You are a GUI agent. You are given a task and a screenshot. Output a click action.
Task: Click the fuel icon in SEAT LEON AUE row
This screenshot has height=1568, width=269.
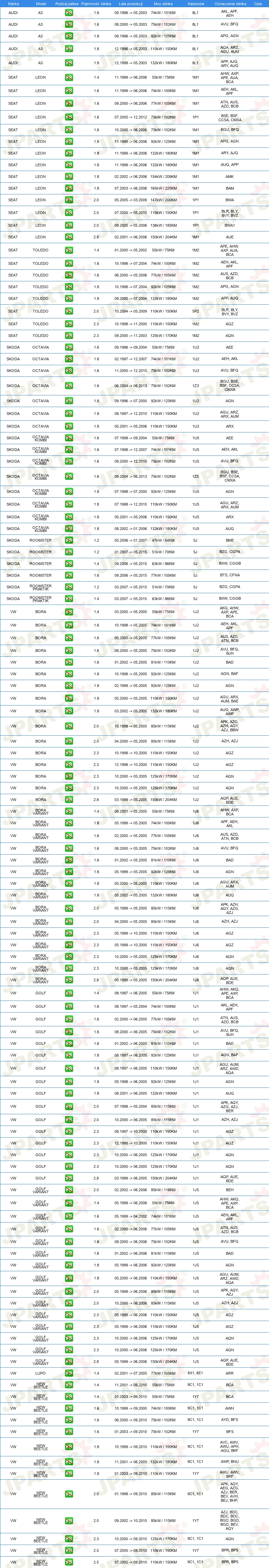[69, 237]
